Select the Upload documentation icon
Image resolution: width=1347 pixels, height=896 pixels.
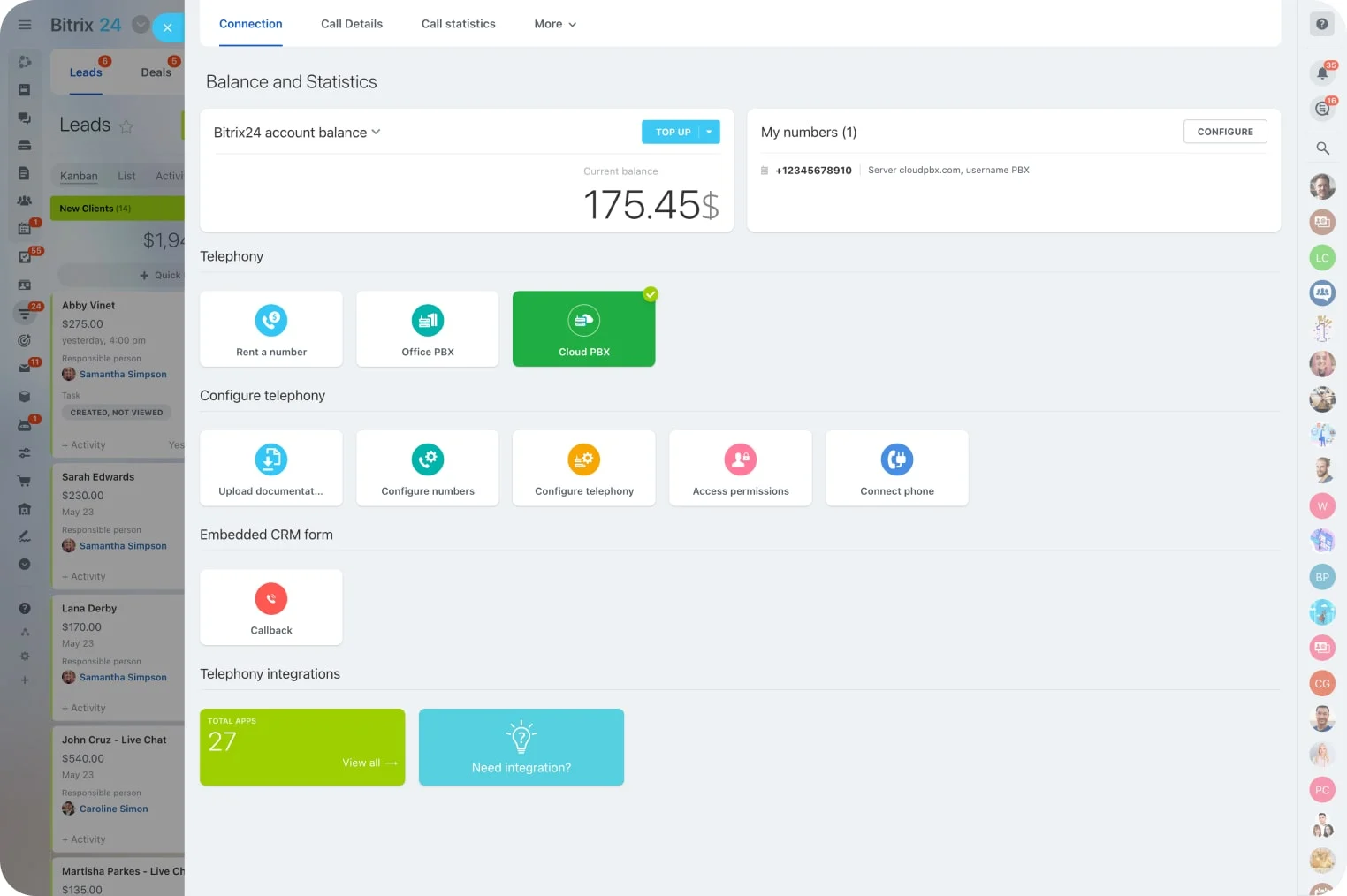coord(271,459)
